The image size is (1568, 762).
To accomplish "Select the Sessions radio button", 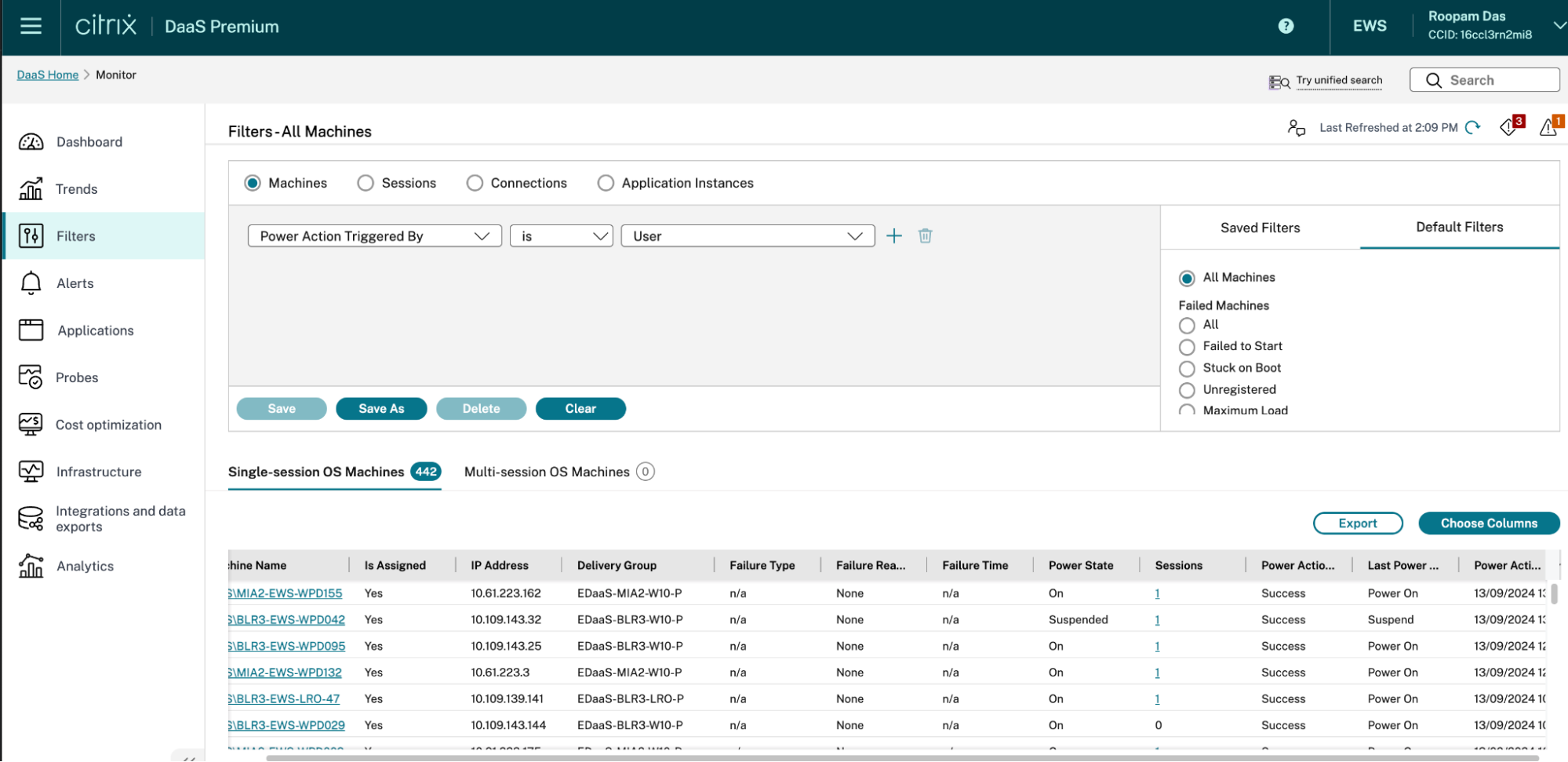I will 366,183.
